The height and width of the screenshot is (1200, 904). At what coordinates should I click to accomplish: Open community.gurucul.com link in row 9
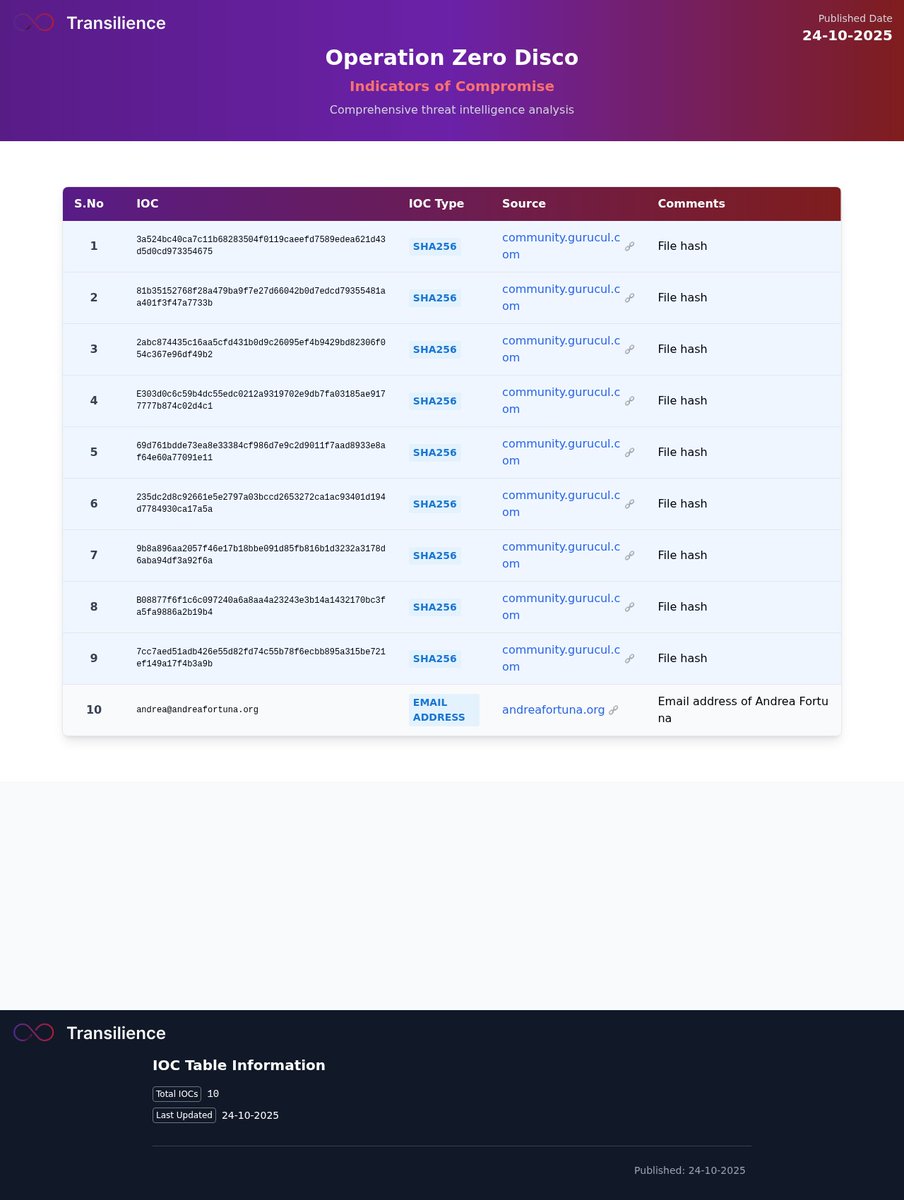[561, 658]
